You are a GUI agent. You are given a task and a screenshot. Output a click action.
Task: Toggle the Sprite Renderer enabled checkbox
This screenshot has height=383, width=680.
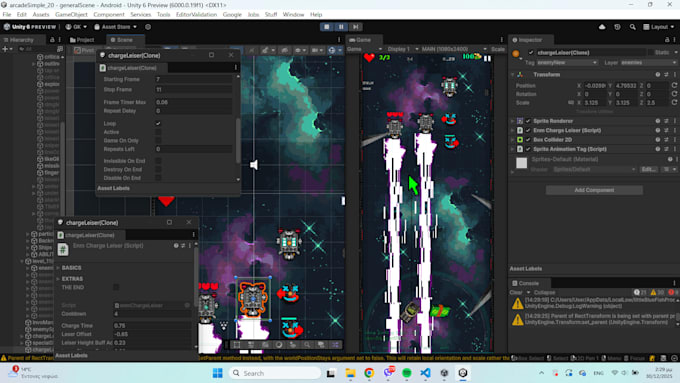tap(528, 121)
